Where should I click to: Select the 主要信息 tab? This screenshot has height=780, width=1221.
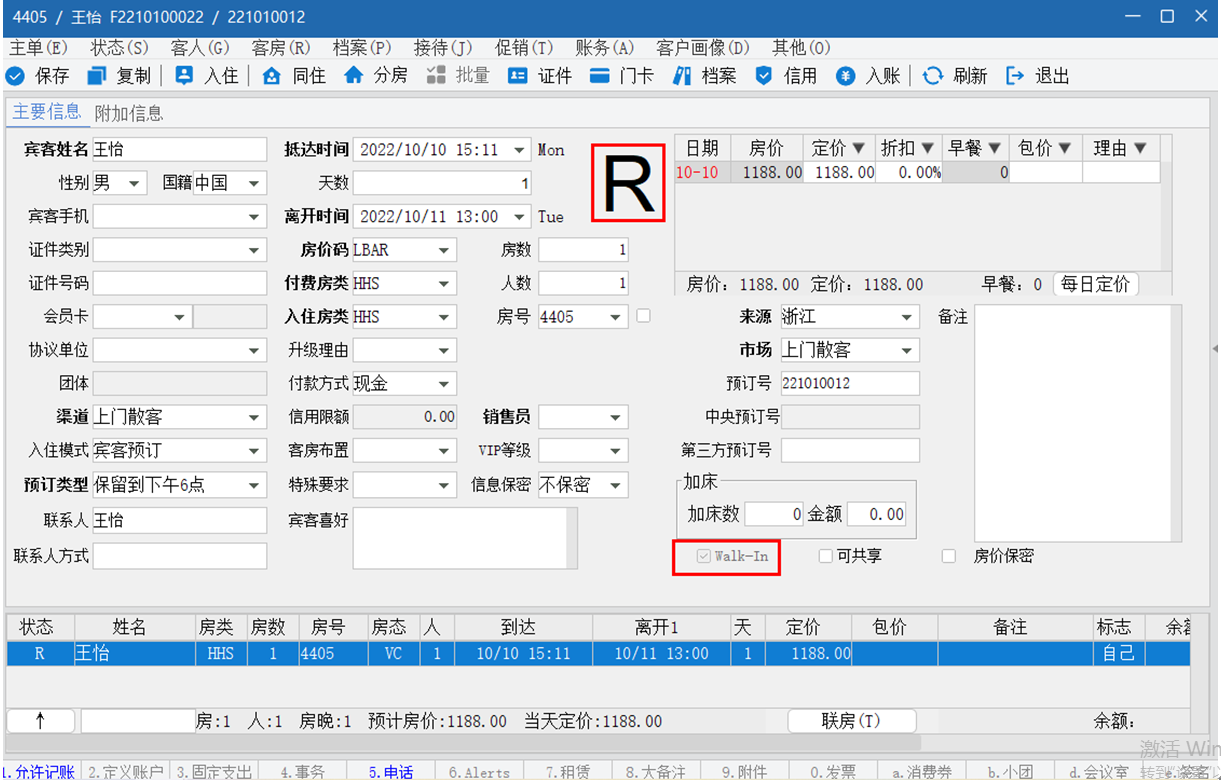(46, 112)
